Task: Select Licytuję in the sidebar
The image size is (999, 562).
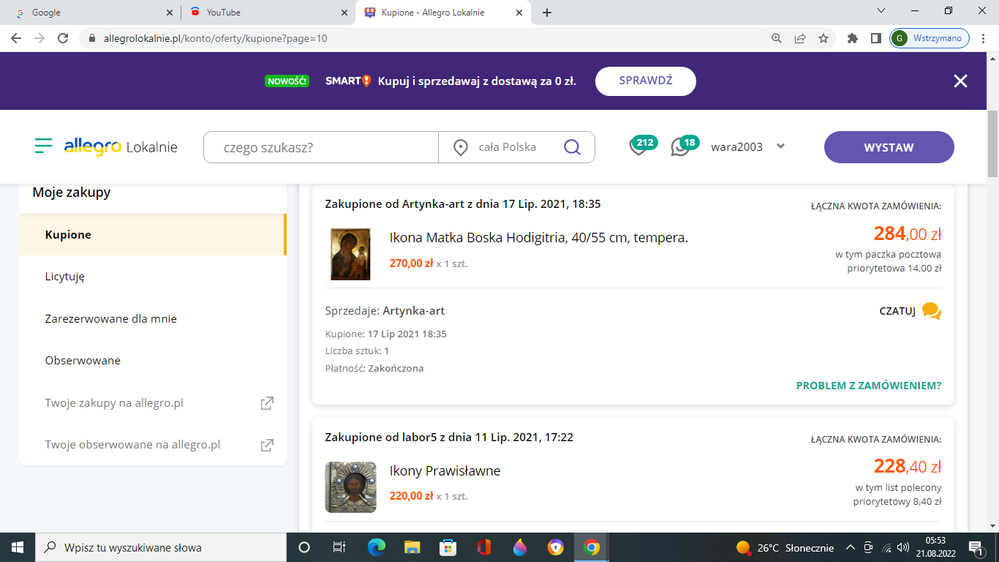Action: click(x=64, y=277)
